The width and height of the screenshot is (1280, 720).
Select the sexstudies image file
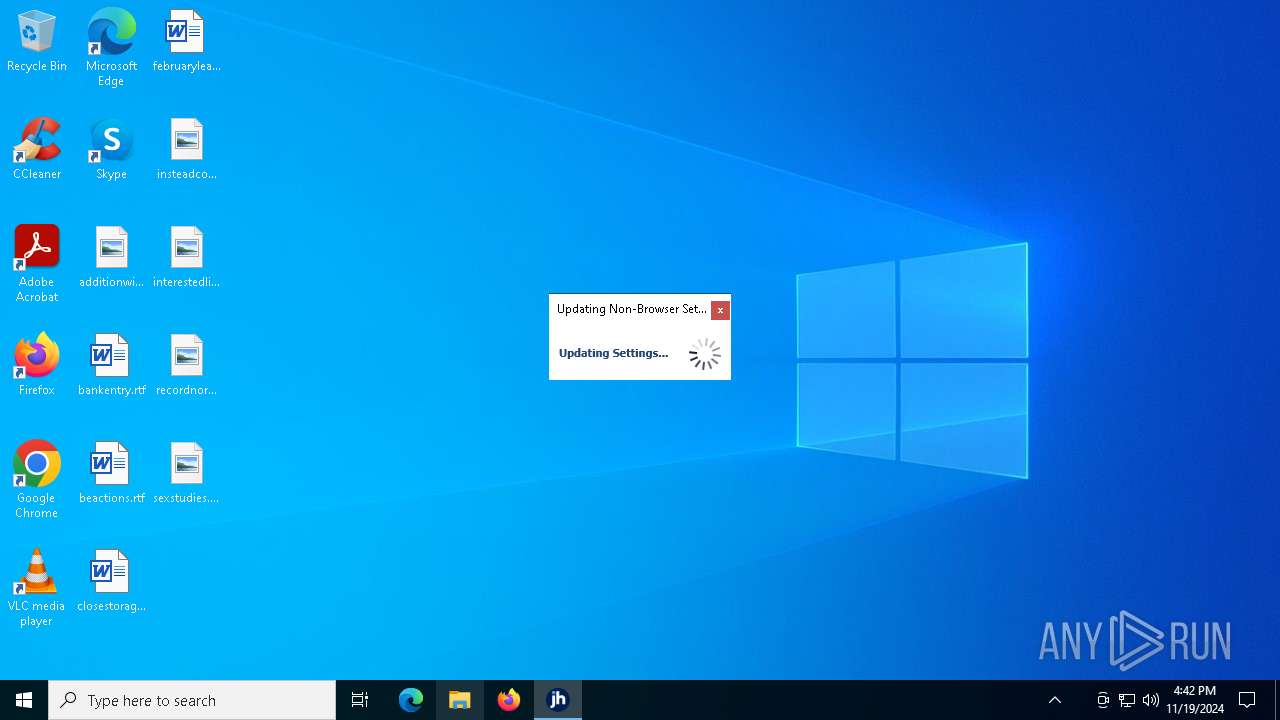(x=186, y=473)
